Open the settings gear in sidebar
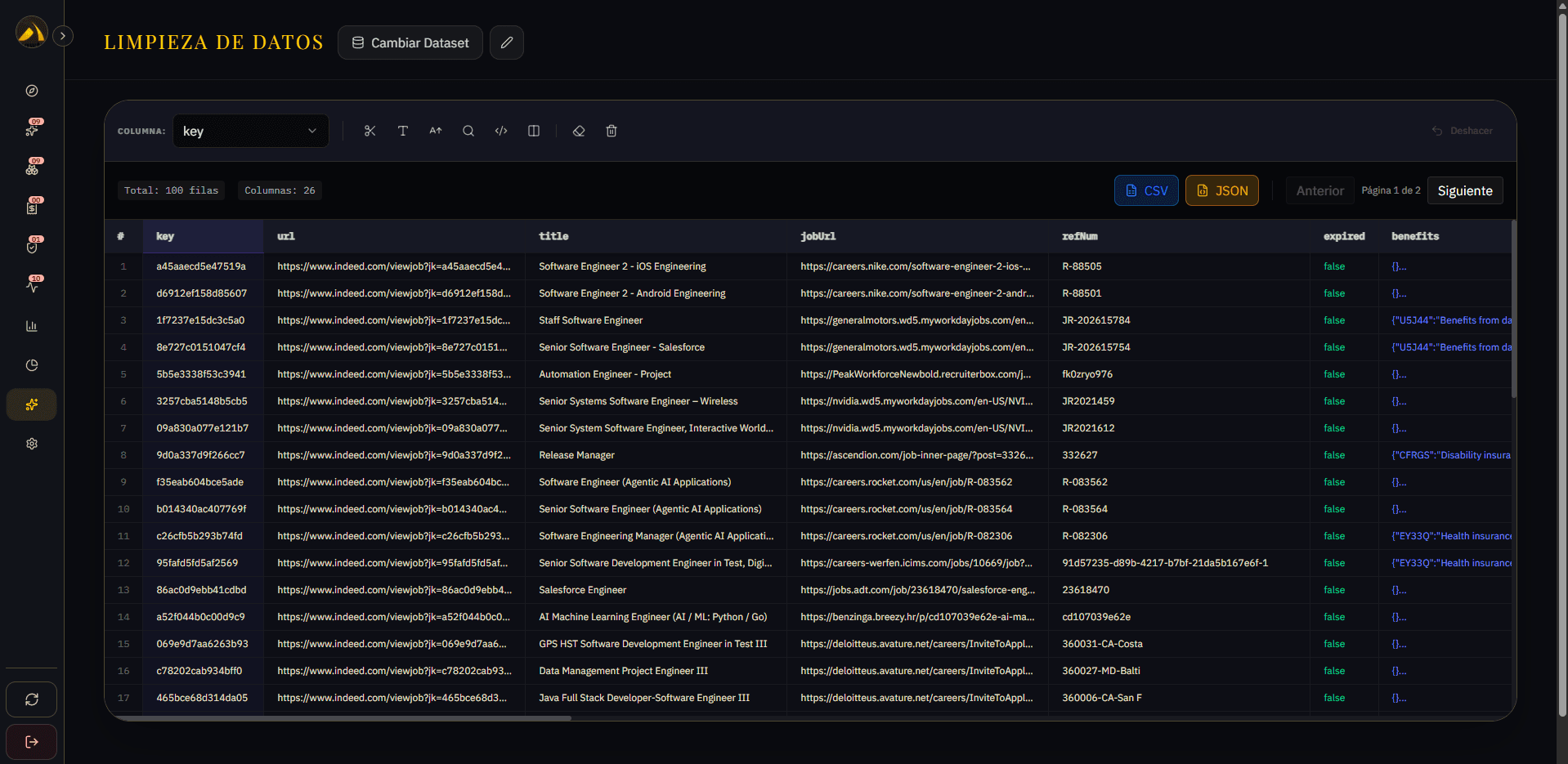Image resolution: width=1568 pixels, height=764 pixels. (x=32, y=444)
